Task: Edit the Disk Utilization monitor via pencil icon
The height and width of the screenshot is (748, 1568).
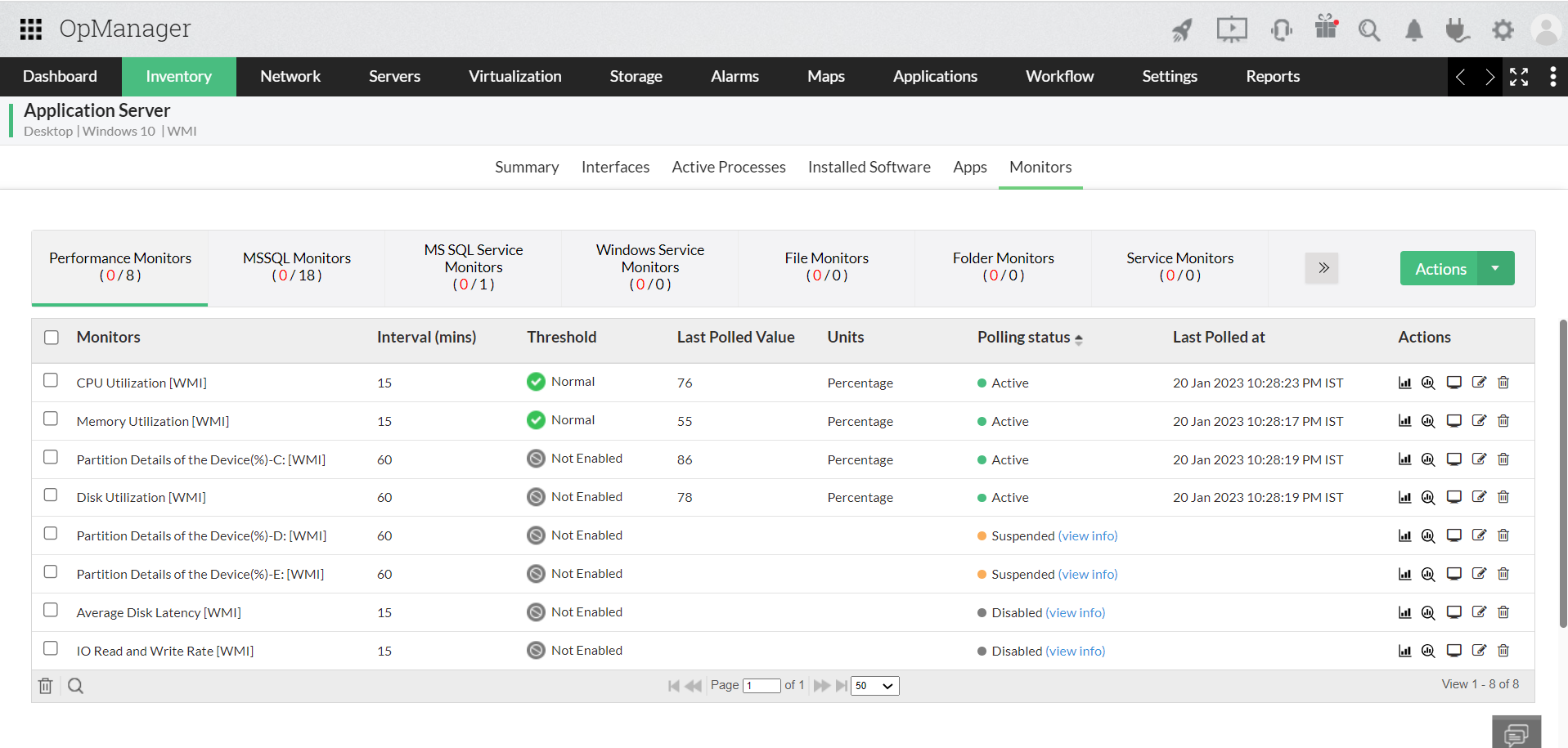Action: coord(1479,497)
